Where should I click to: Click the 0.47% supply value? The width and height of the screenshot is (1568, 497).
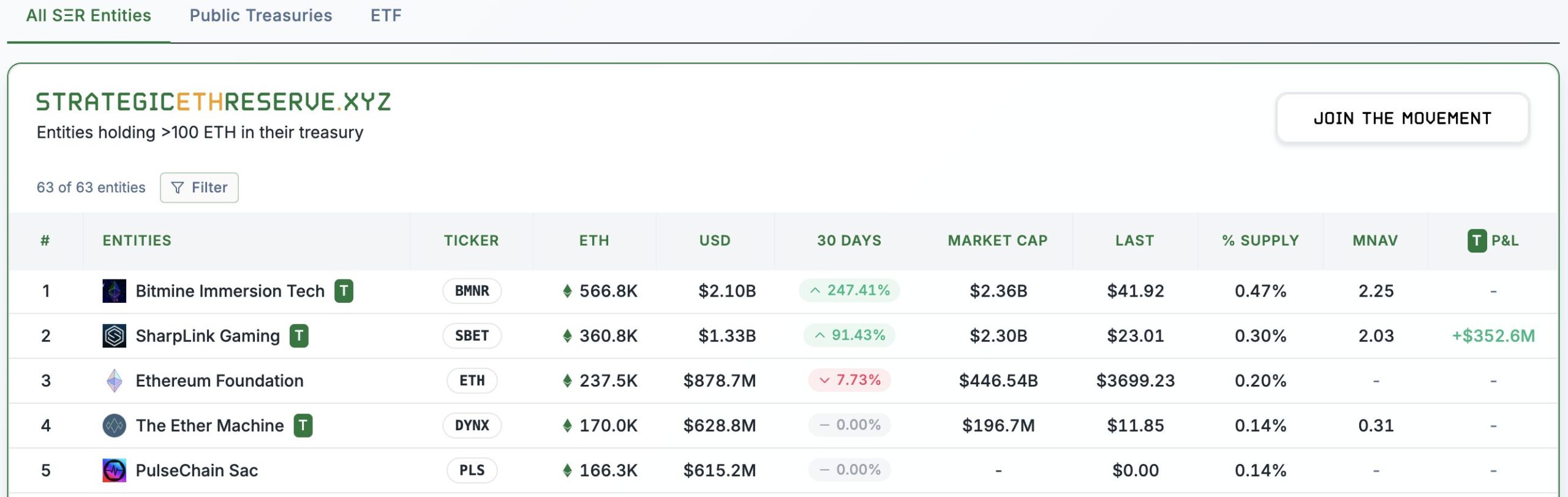point(1261,291)
